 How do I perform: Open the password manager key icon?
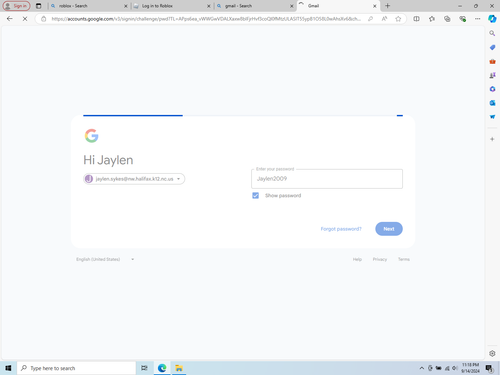pyautogui.click(x=370, y=19)
